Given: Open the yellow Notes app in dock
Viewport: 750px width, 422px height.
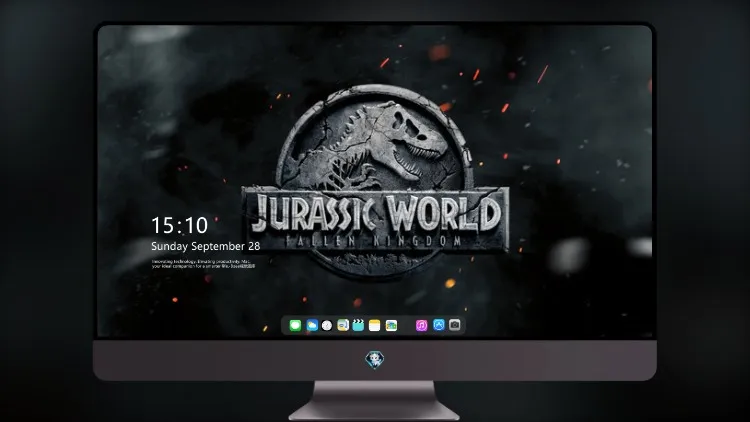Looking at the screenshot, I should point(375,325).
